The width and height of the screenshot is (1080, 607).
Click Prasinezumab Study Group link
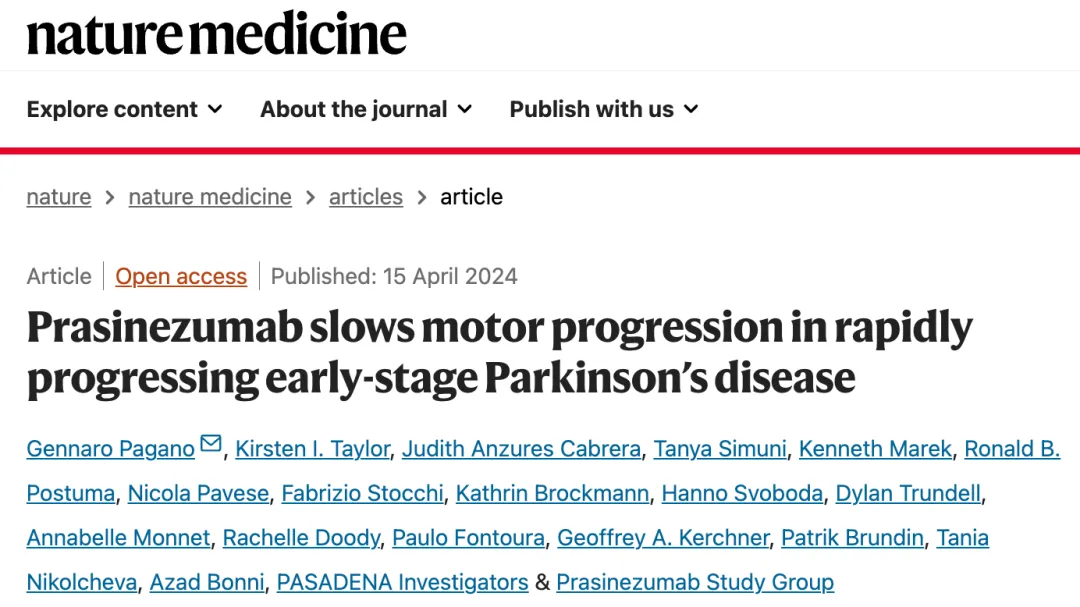point(695,581)
